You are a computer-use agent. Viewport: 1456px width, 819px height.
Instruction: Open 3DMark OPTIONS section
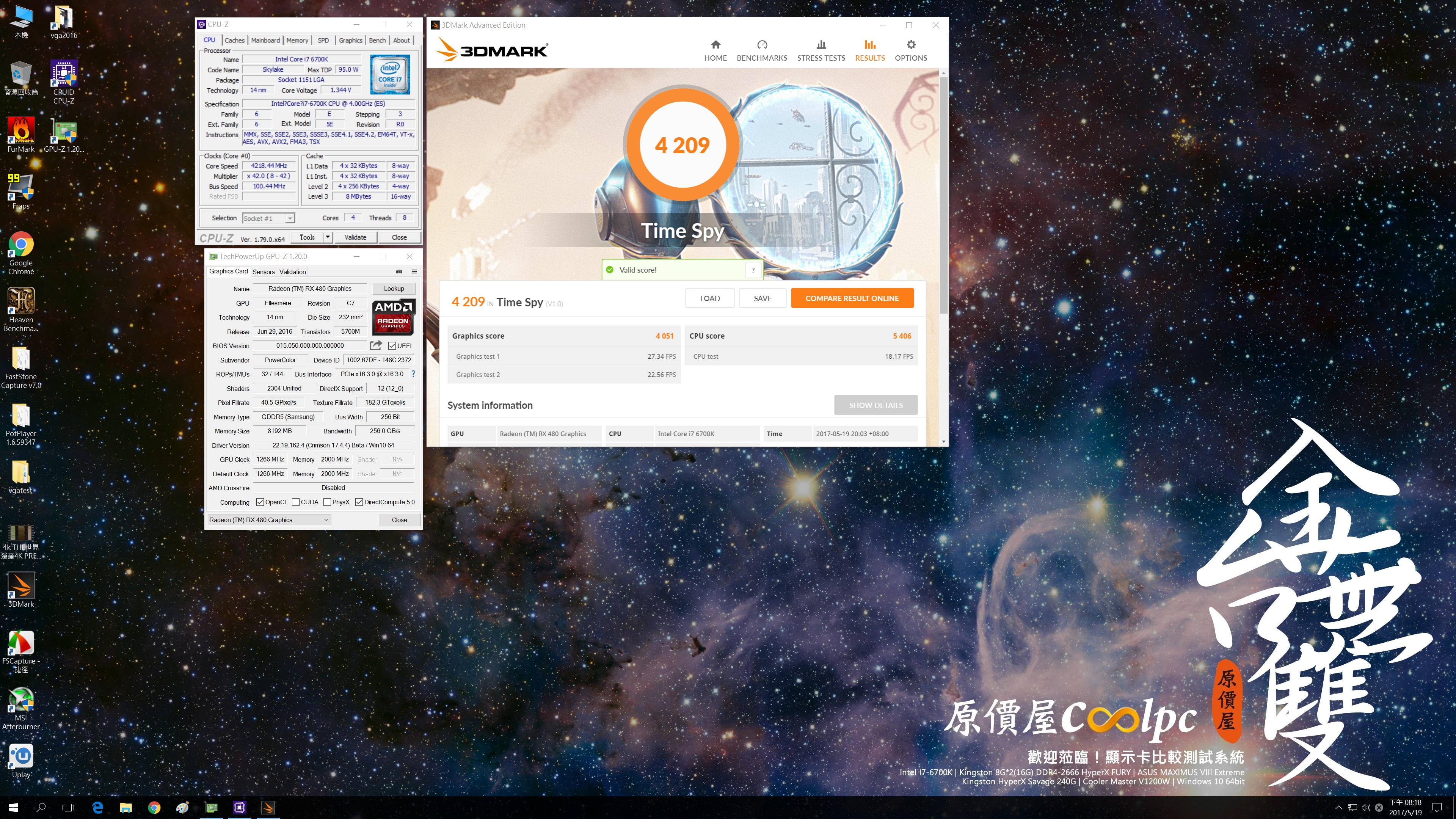coord(910,50)
